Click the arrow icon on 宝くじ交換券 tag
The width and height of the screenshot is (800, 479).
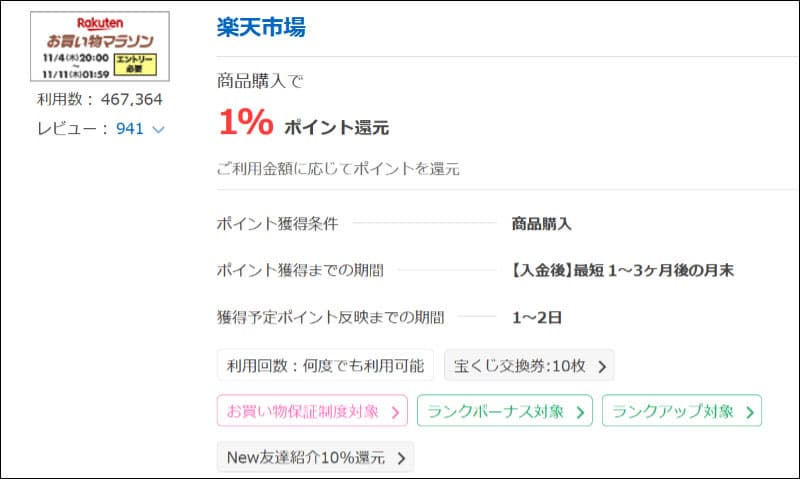(x=602, y=366)
